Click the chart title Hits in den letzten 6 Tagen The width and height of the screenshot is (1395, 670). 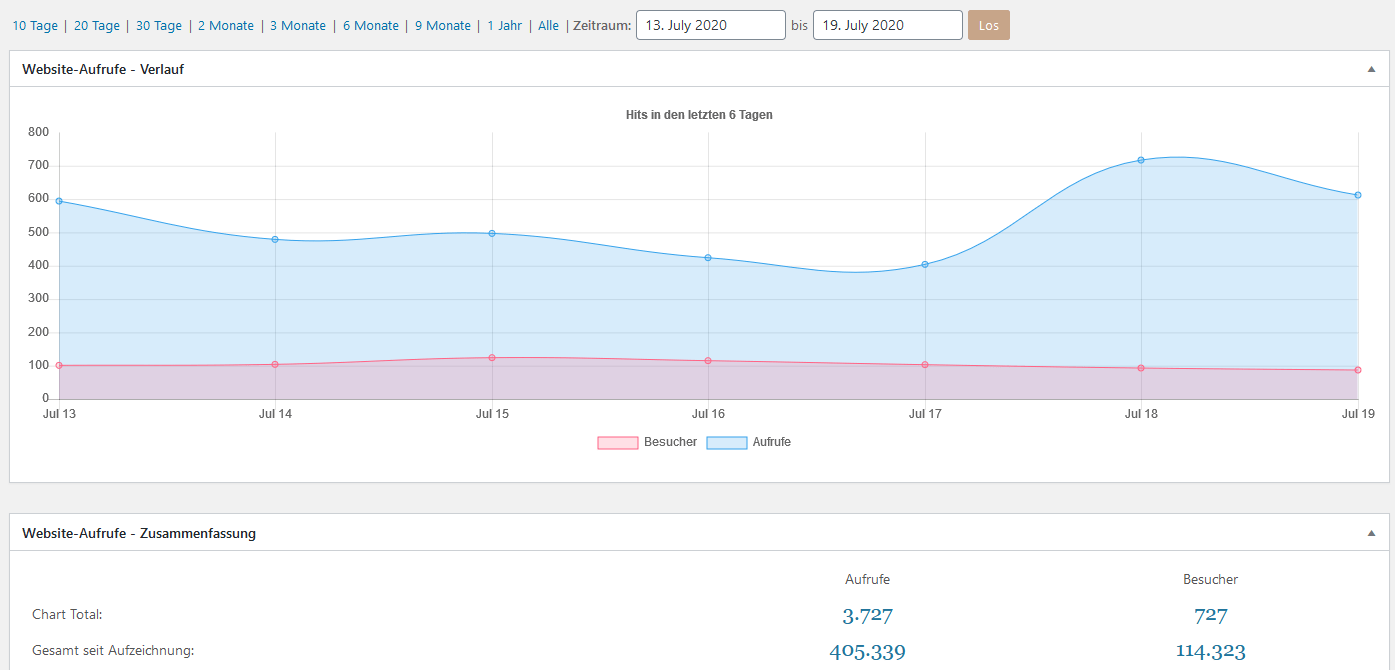point(699,115)
